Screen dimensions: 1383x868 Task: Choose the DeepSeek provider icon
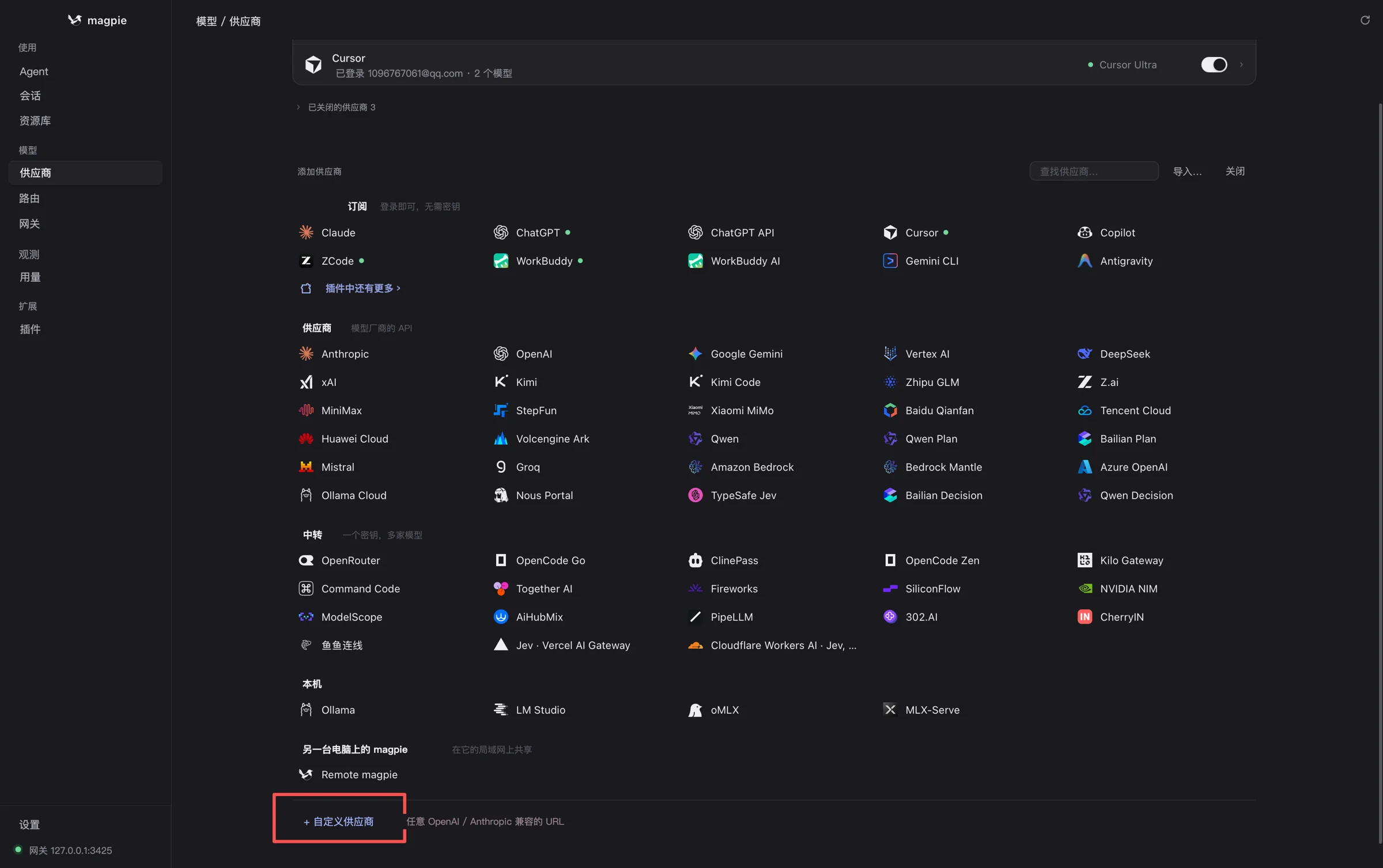(x=1085, y=354)
